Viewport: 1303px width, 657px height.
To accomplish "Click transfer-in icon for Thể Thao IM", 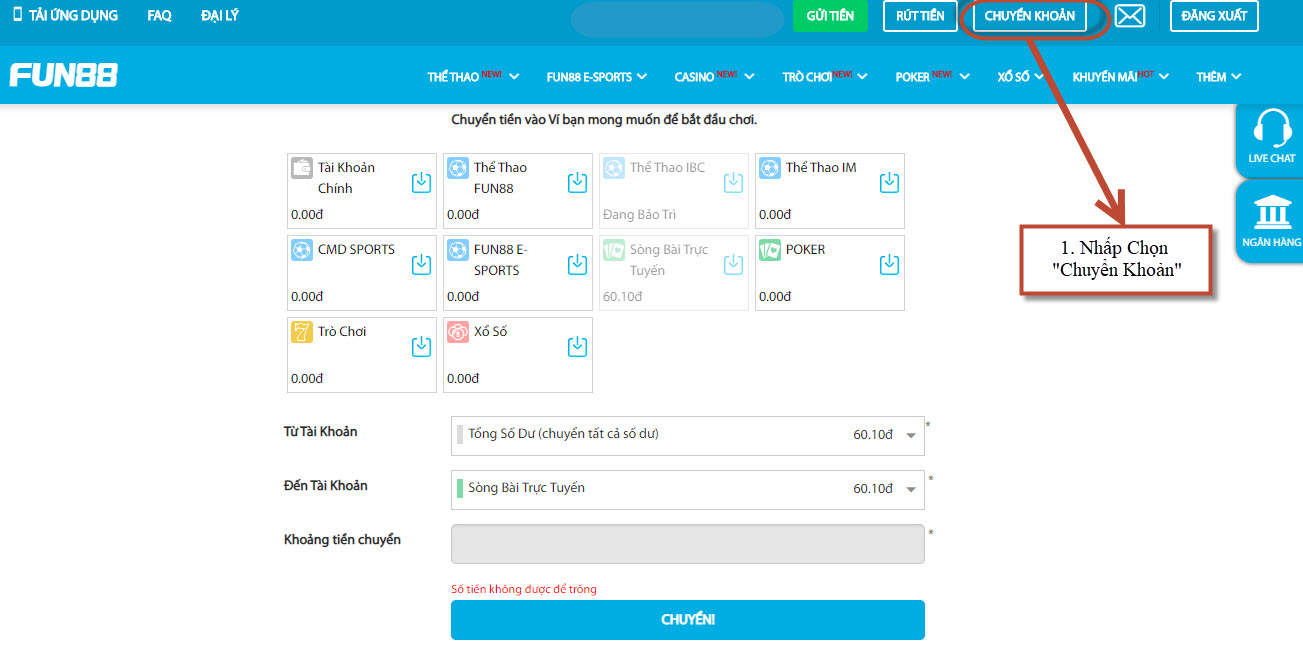I will click(890, 182).
